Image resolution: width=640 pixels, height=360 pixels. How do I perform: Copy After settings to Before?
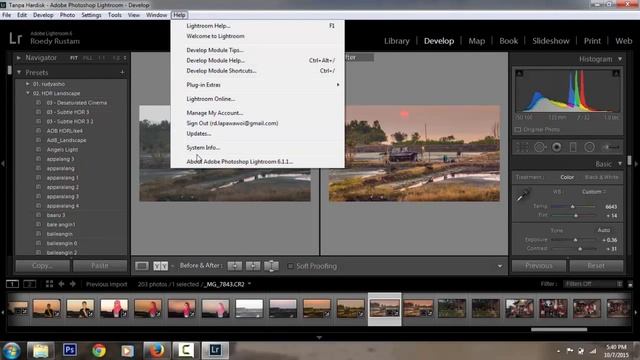click(253, 266)
